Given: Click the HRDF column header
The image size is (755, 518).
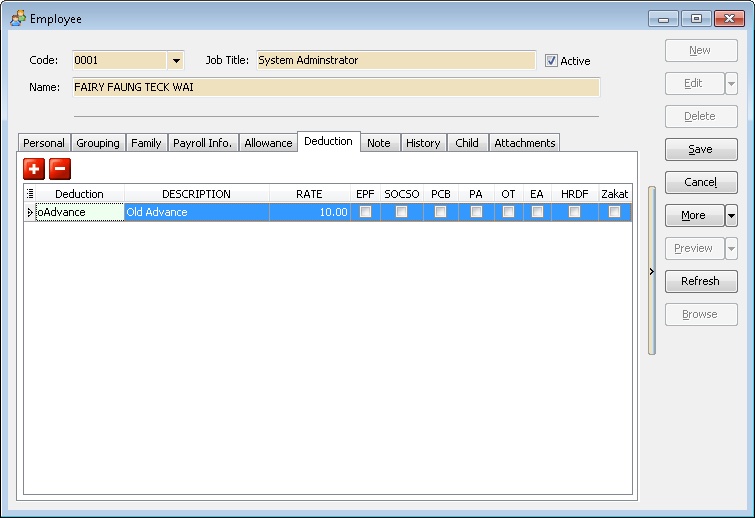Looking at the screenshot, I should pos(574,194).
